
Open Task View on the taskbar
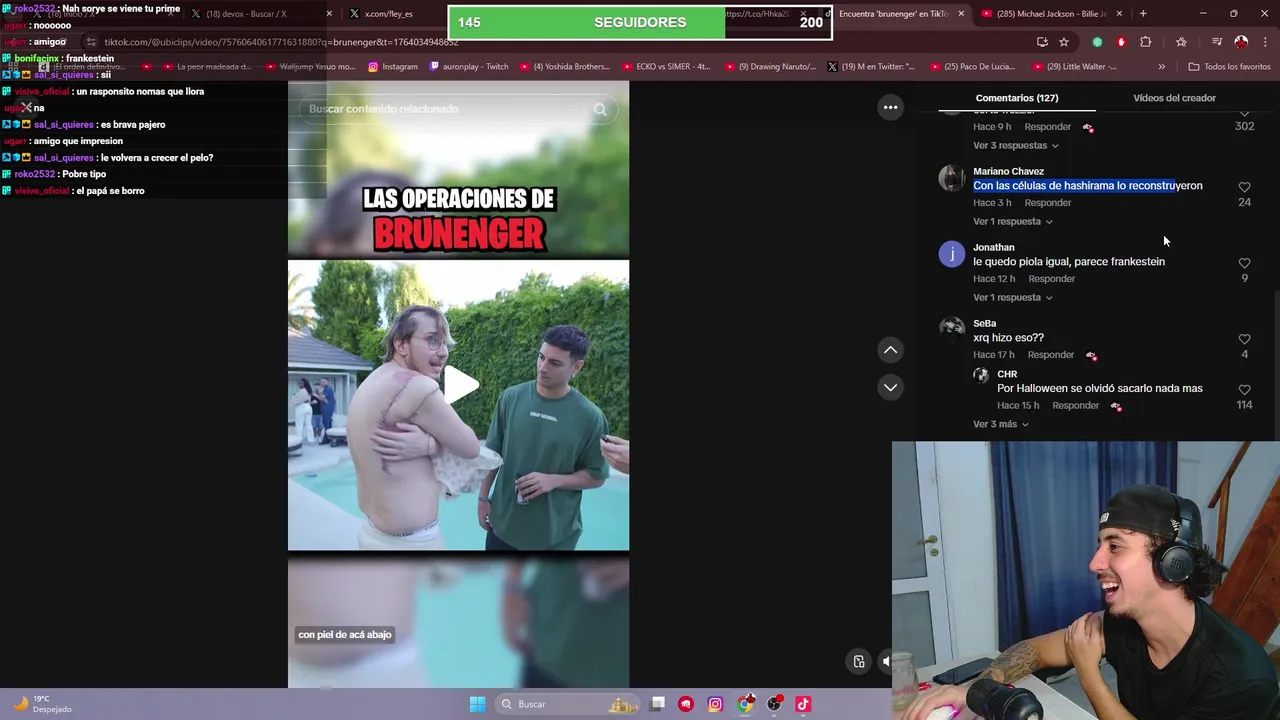click(x=657, y=704)
